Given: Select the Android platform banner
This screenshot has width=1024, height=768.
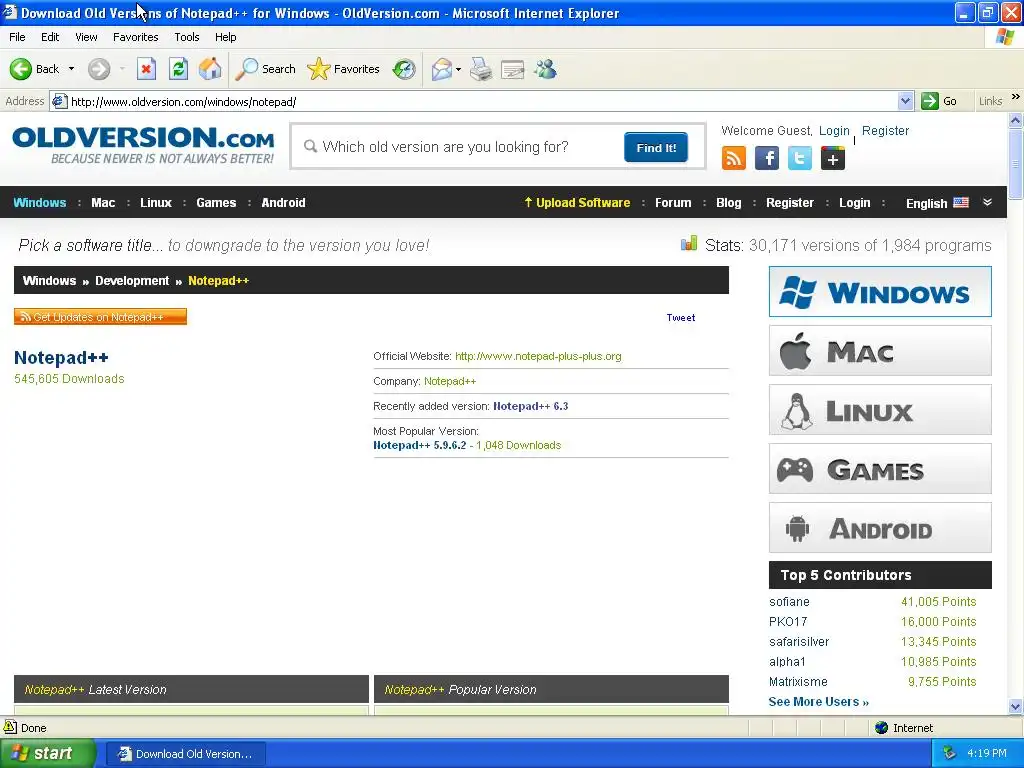Looking at the screenshot, I should coord(880,528).
